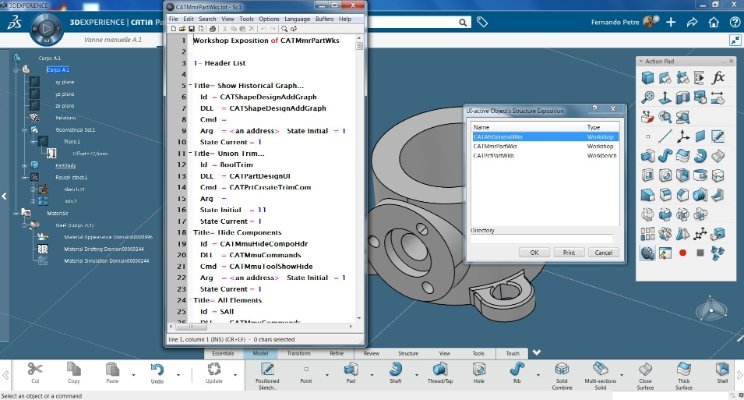Select the Hole tool
This screenshot has height=400, width=744.
[479, 369]
